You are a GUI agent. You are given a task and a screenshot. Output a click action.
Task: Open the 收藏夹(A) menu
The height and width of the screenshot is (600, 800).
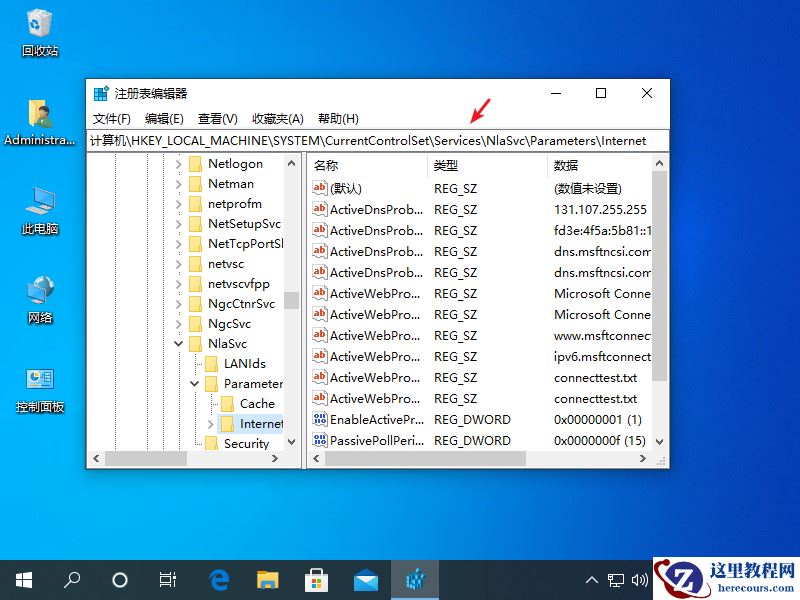coord(277,118)
